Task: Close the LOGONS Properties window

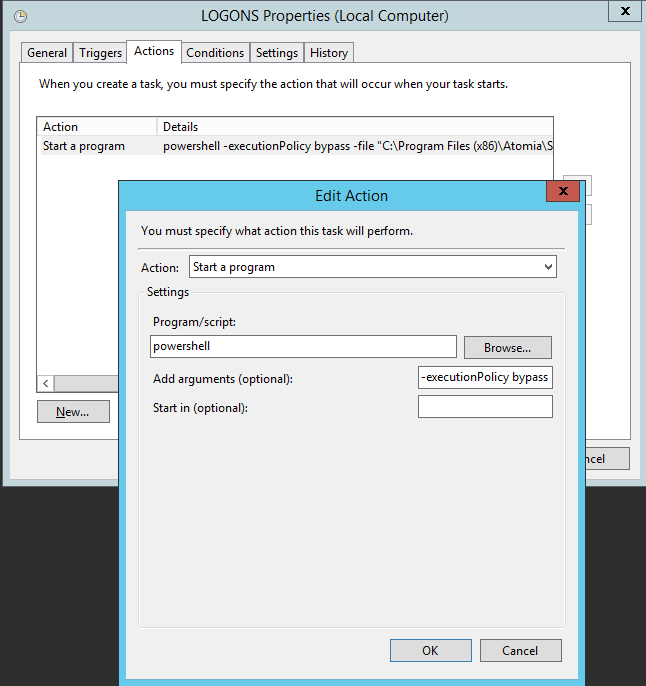Action: 625,11
